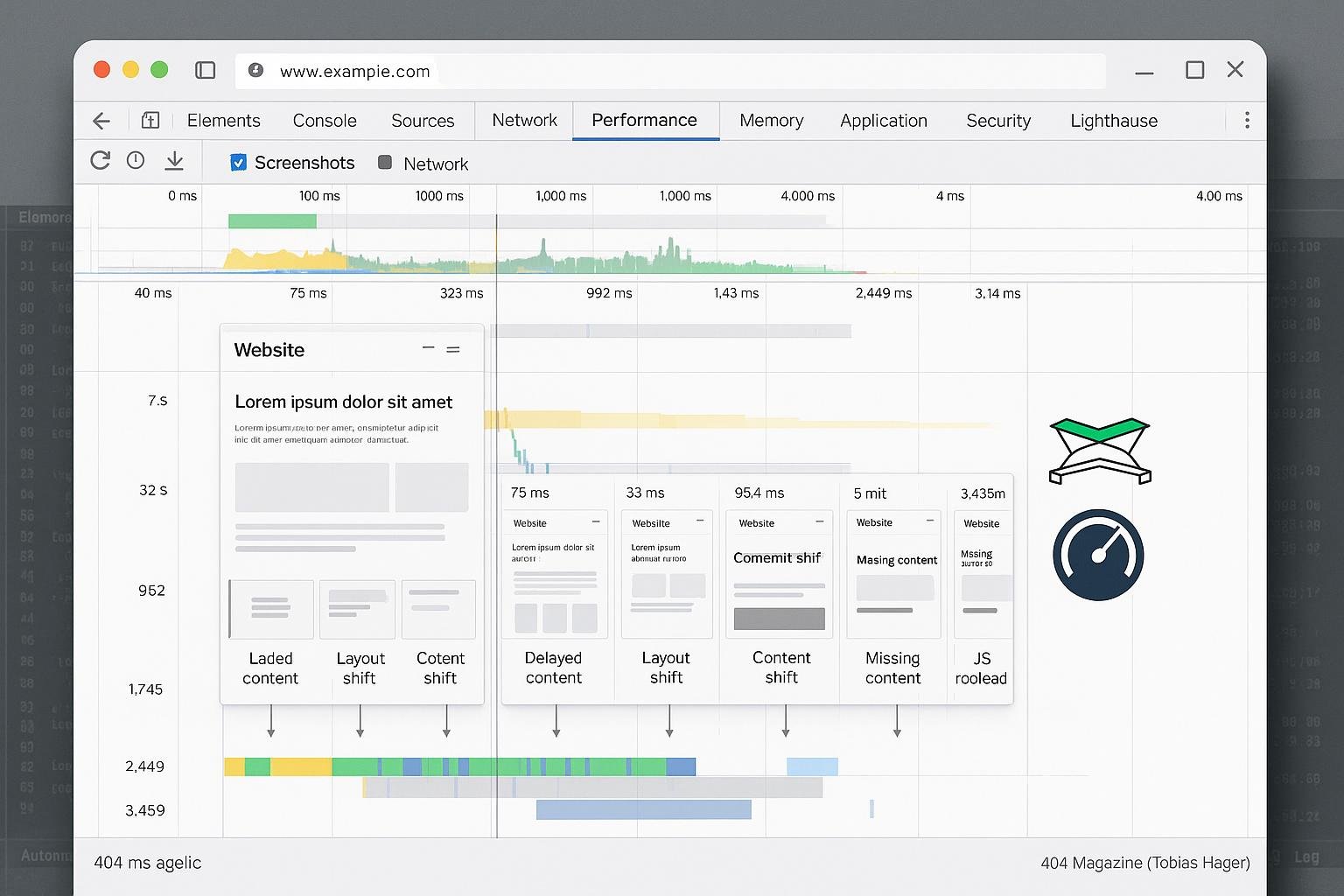1344x896 pixels.
Task: Enable the Network checkbox
Action: 384,162
